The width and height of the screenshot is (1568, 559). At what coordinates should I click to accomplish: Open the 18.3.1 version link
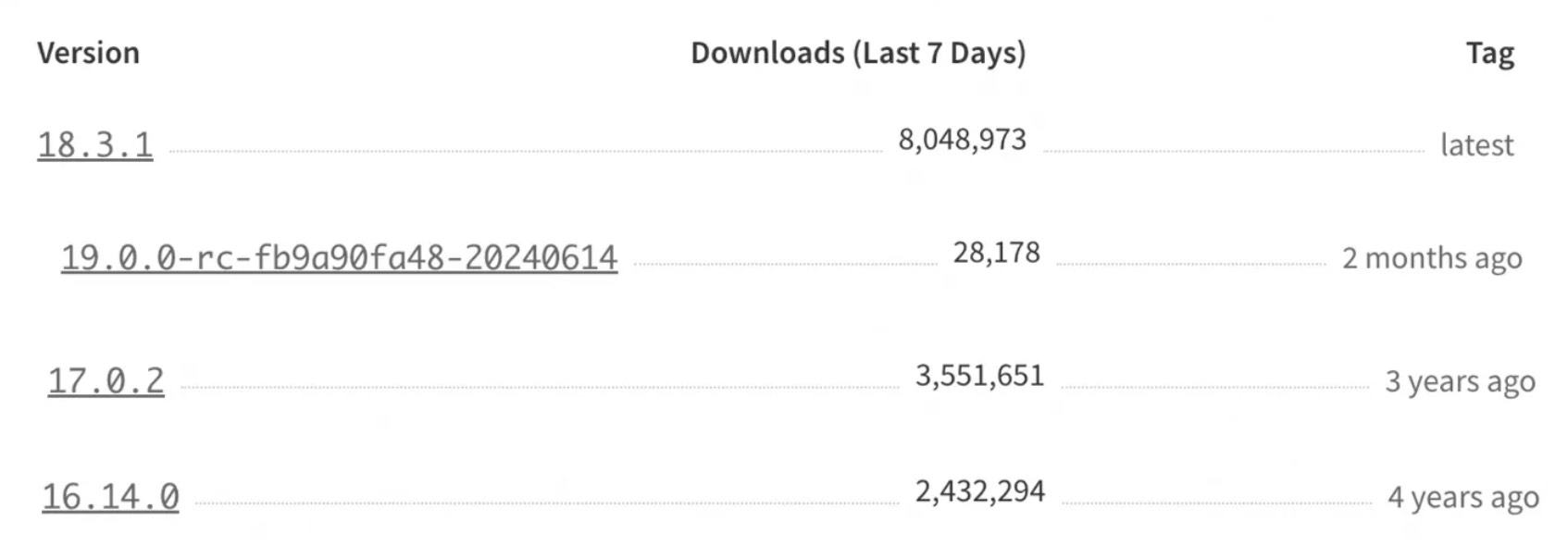94,145
